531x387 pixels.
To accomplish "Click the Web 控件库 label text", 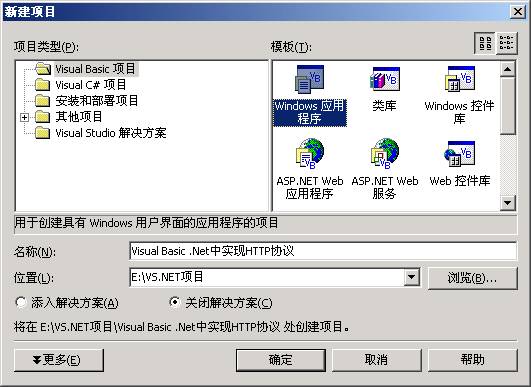I will pyautogui.click(x=460, y=180).
